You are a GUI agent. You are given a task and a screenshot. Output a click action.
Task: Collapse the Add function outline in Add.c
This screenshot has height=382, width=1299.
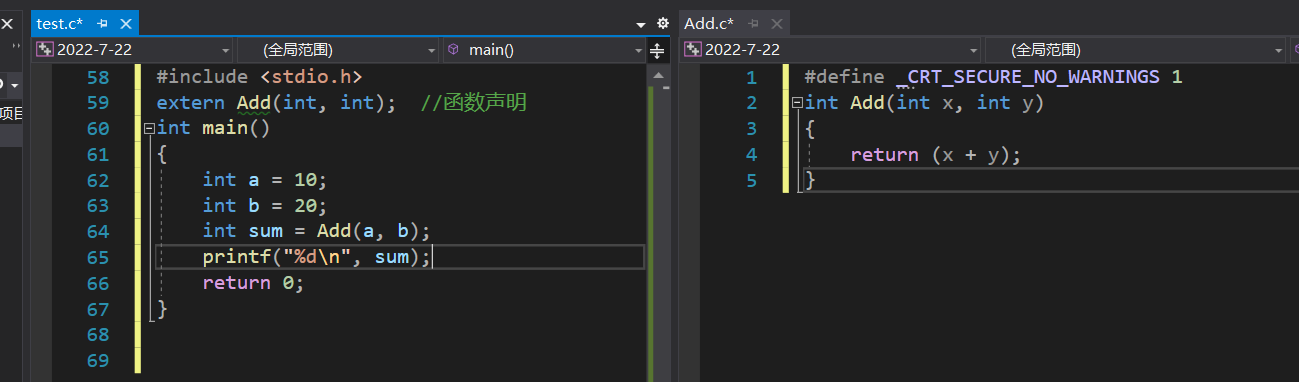click(797, 102)
